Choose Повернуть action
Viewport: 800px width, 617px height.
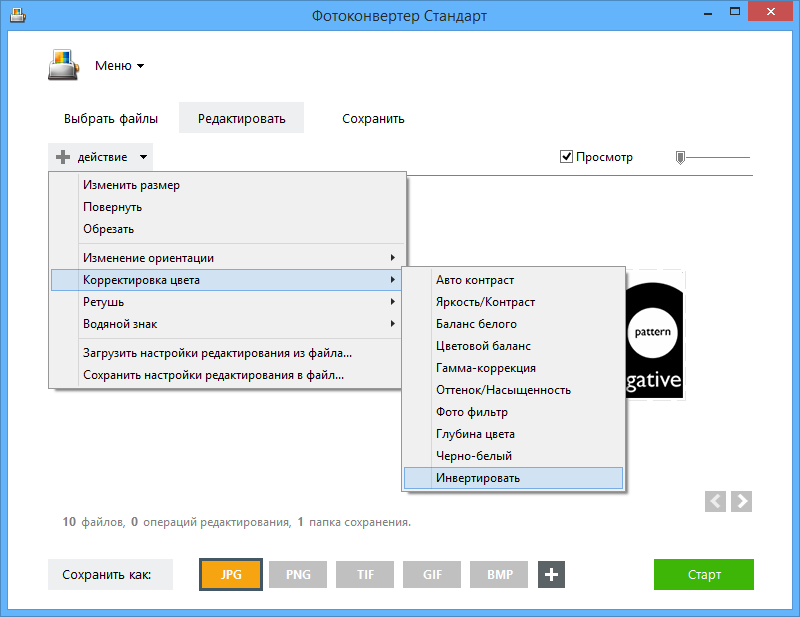228,207
